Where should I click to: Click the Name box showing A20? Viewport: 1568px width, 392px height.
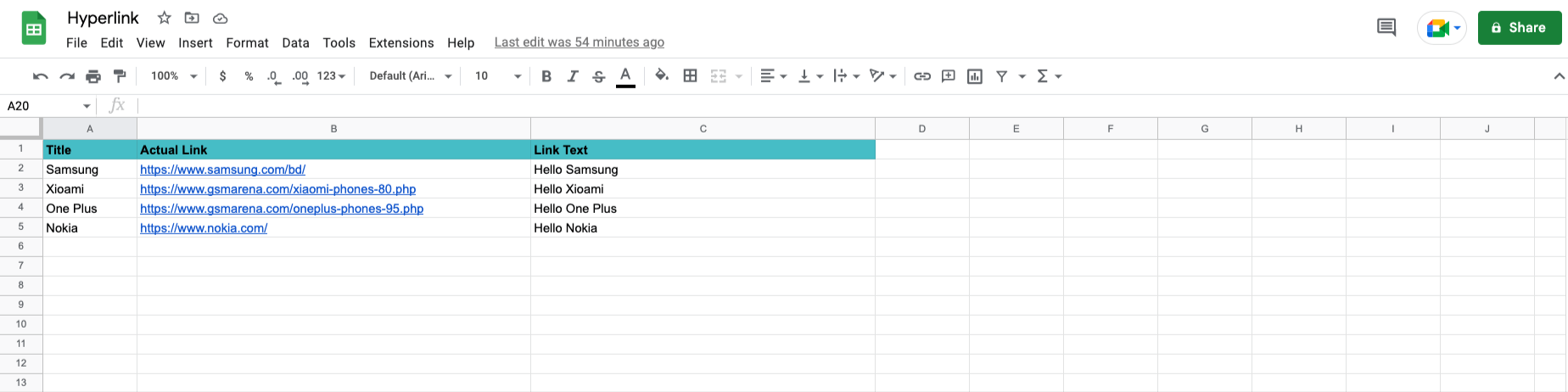(48, 106)
